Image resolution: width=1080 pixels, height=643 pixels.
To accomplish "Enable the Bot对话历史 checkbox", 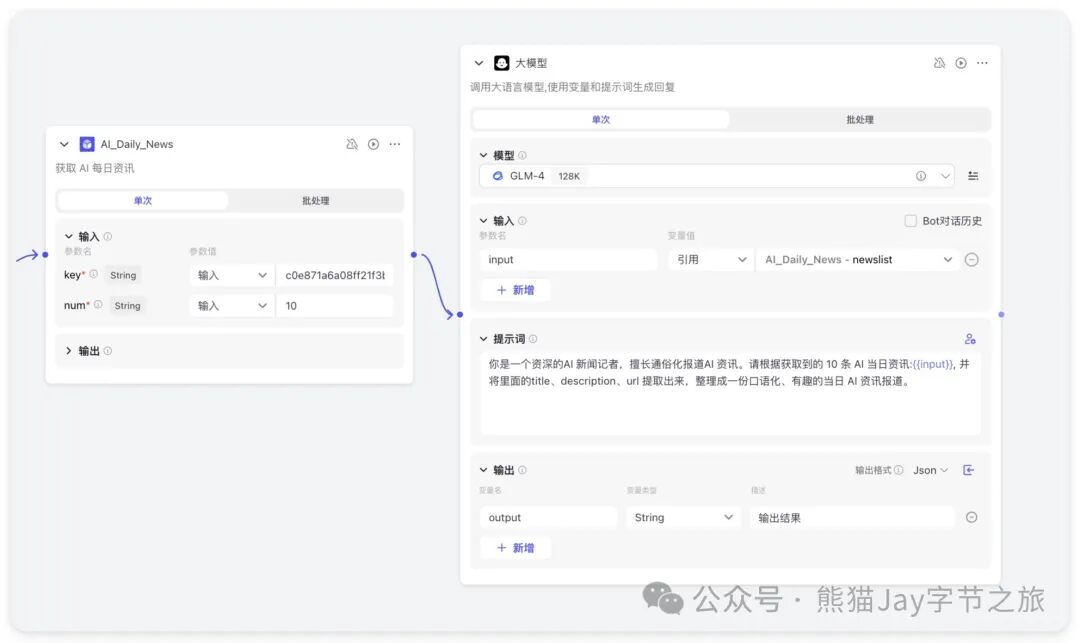I will (910, 220).
